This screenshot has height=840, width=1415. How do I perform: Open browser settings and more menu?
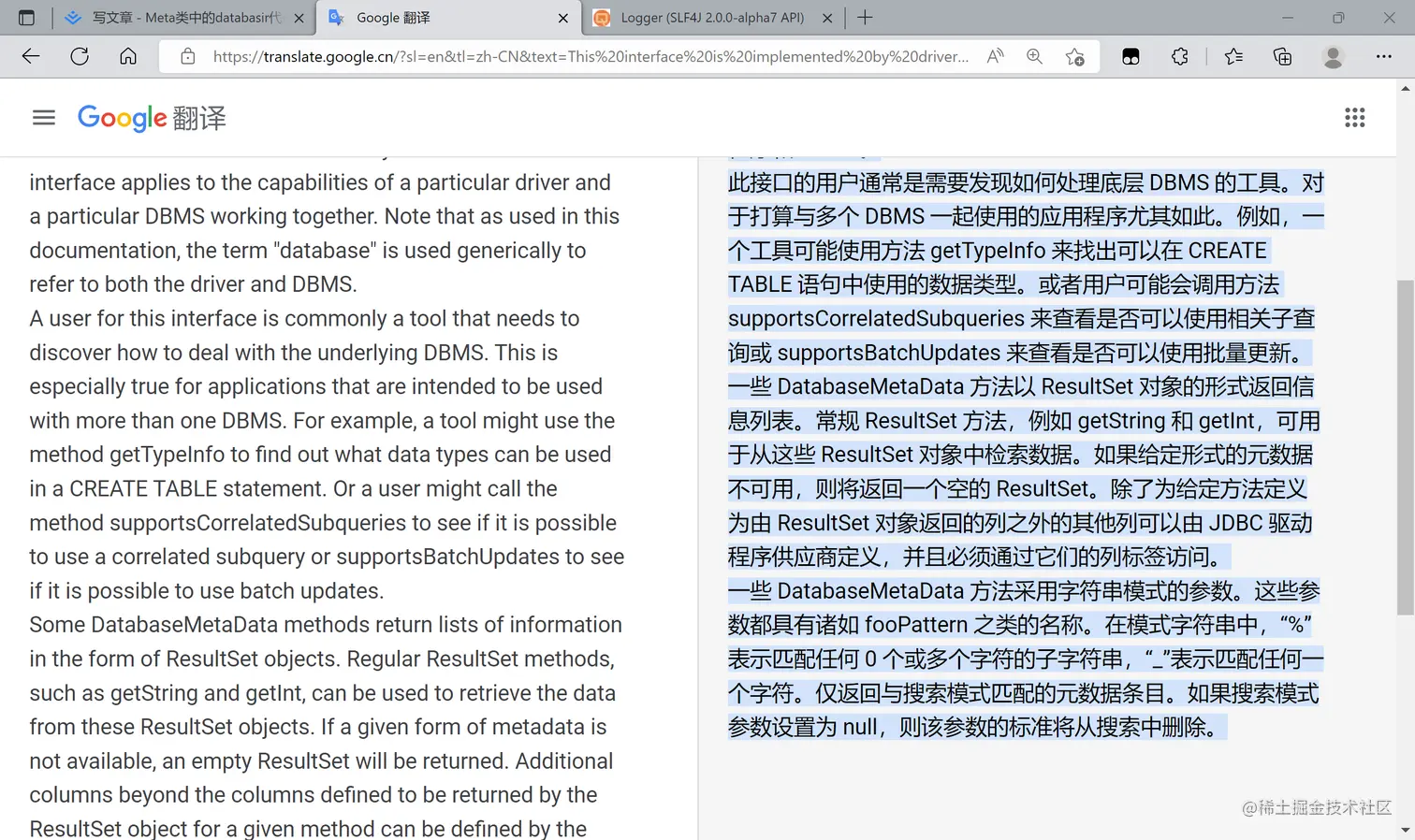[1383, 56]
